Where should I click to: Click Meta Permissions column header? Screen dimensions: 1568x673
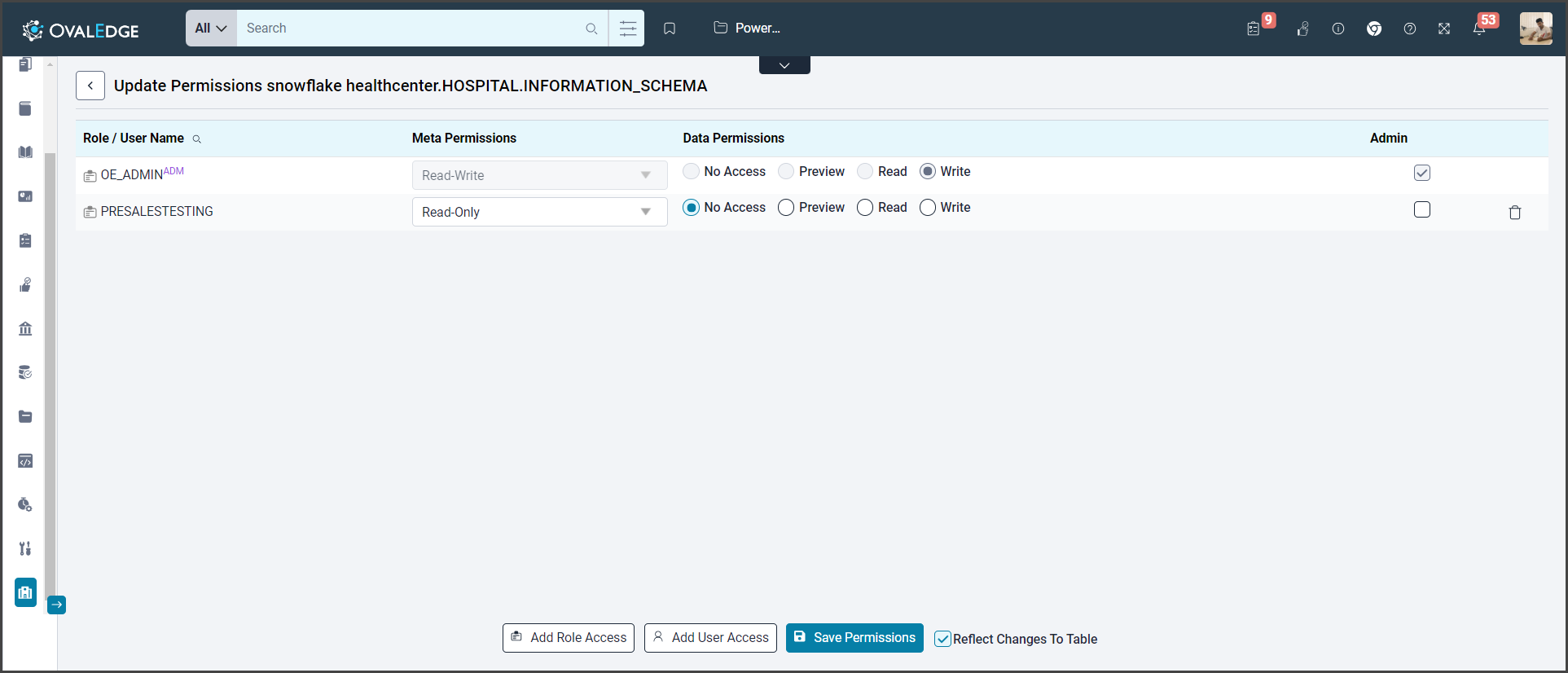point(464,139)
